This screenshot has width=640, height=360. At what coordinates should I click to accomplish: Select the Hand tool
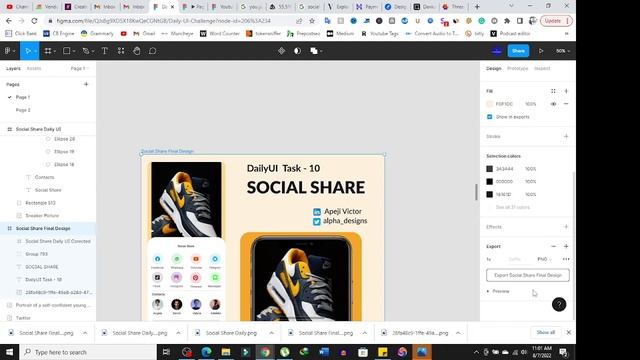137,51
